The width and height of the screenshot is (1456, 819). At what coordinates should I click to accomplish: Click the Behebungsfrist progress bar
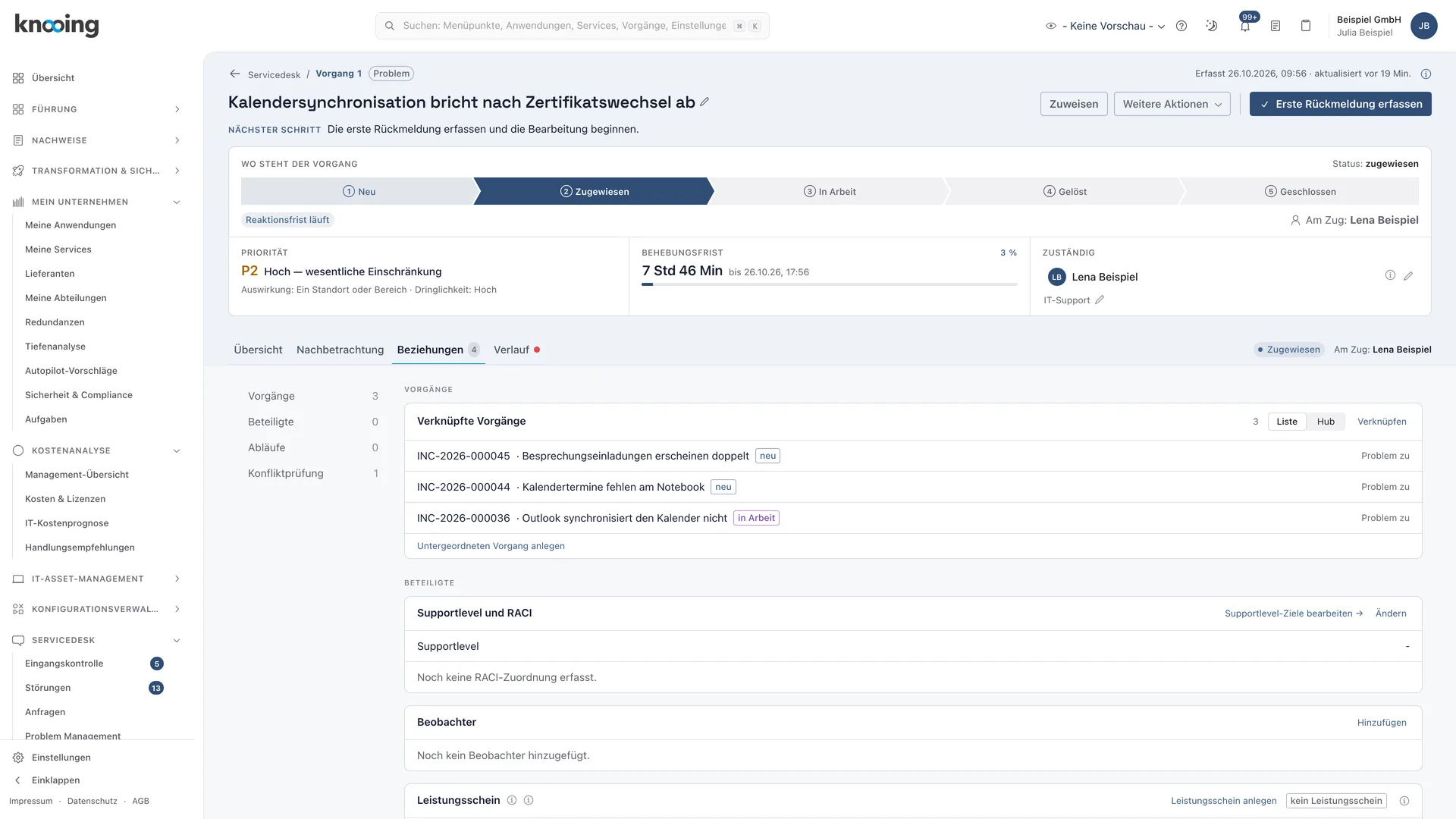[829, 284]
